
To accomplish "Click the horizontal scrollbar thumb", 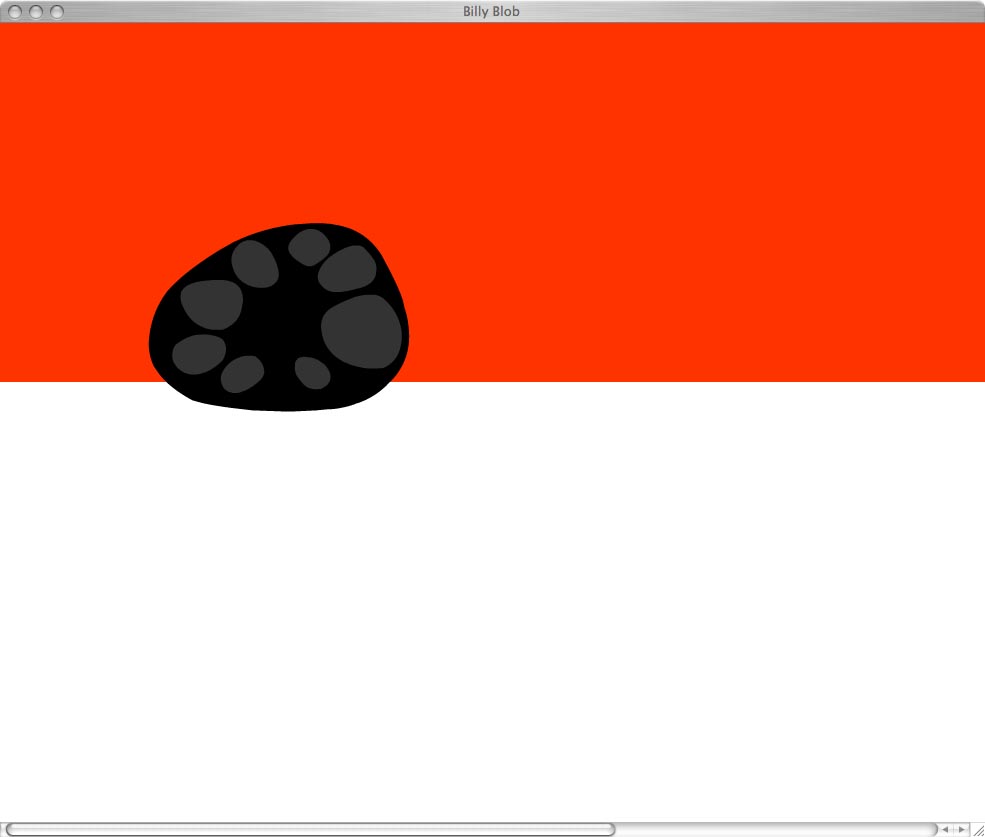I will [x=310, y=829].
